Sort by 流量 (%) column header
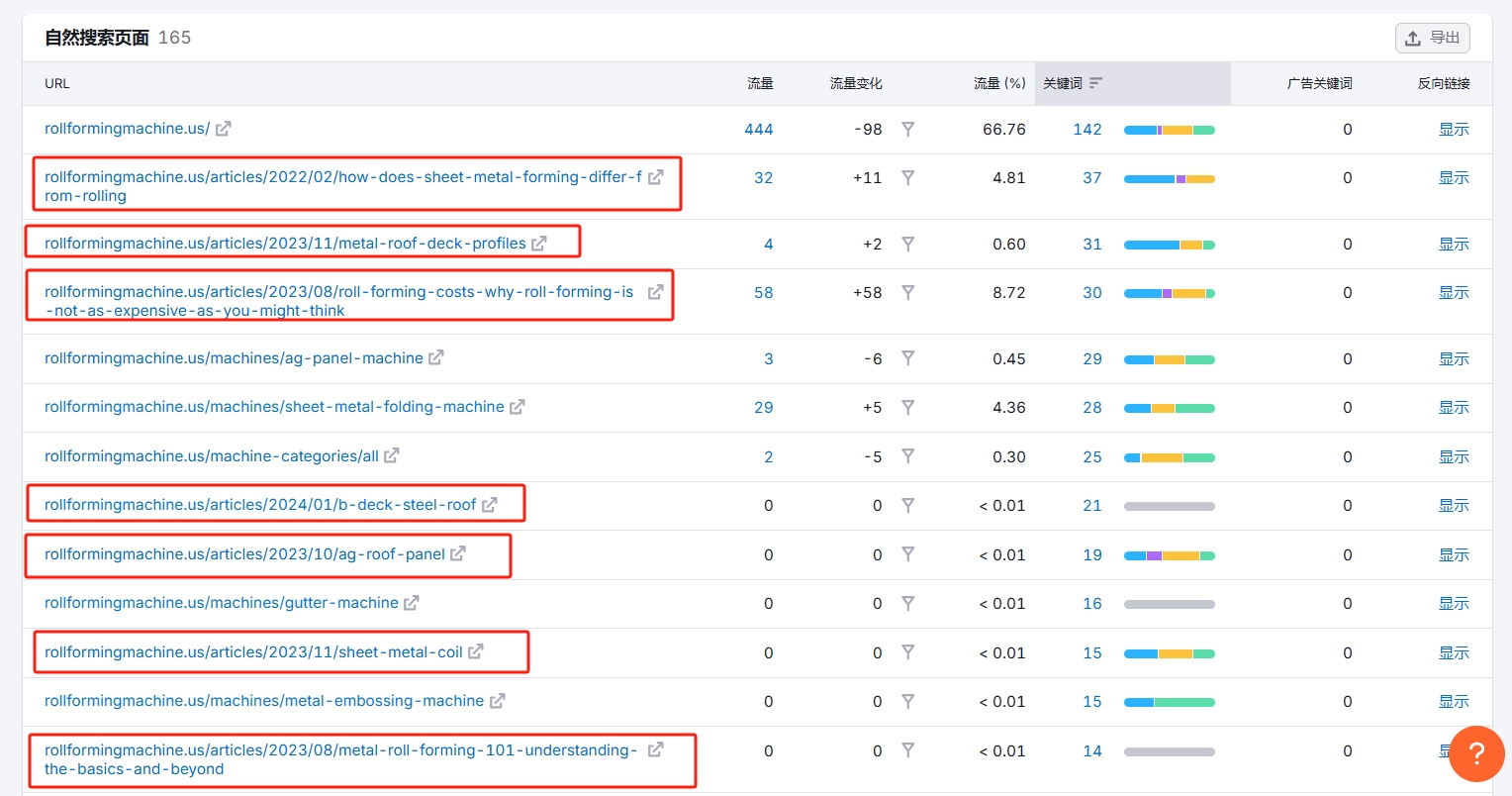Image resolution: width=1512 pixels, height=796 pixels. [999, 83]
